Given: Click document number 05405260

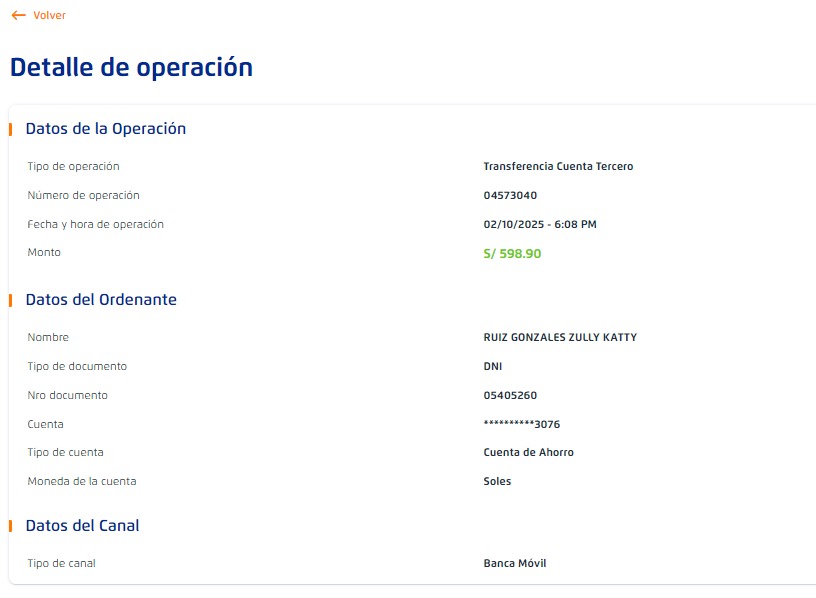Looking at the screenshot, I should tap(510, 396).
